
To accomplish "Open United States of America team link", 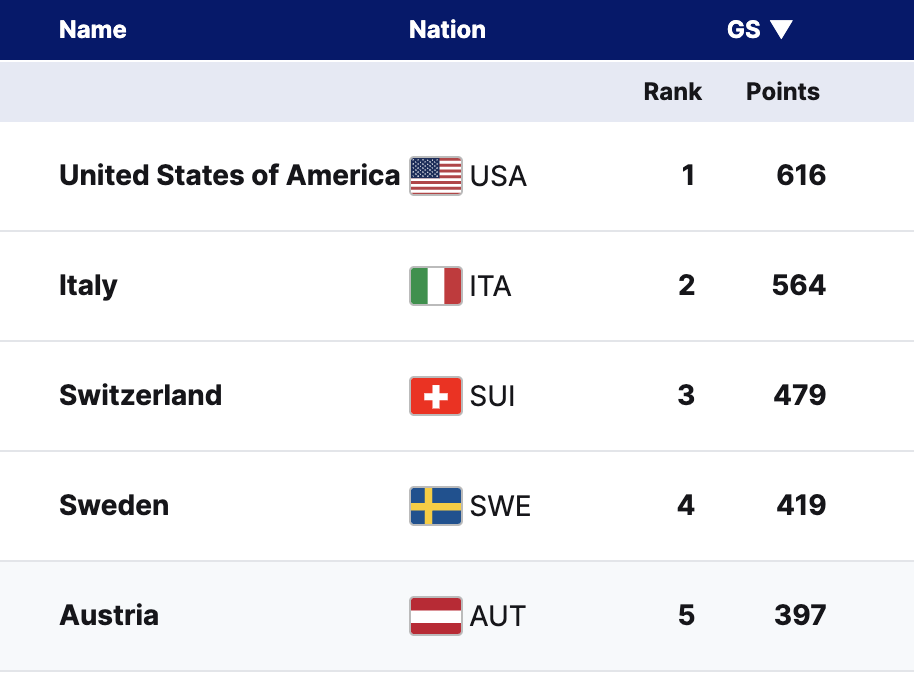I will [x=229, y=176].
